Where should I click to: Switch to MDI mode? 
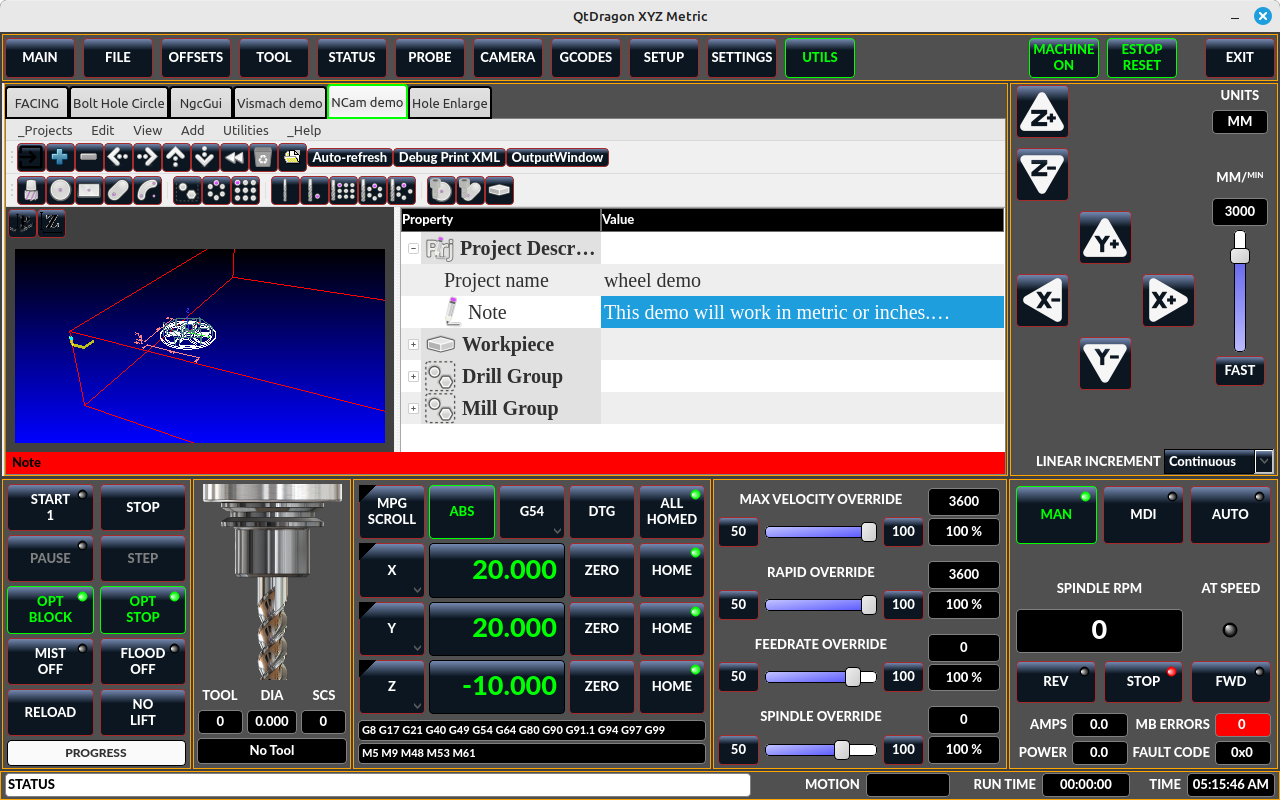(x=1143, y=514)
